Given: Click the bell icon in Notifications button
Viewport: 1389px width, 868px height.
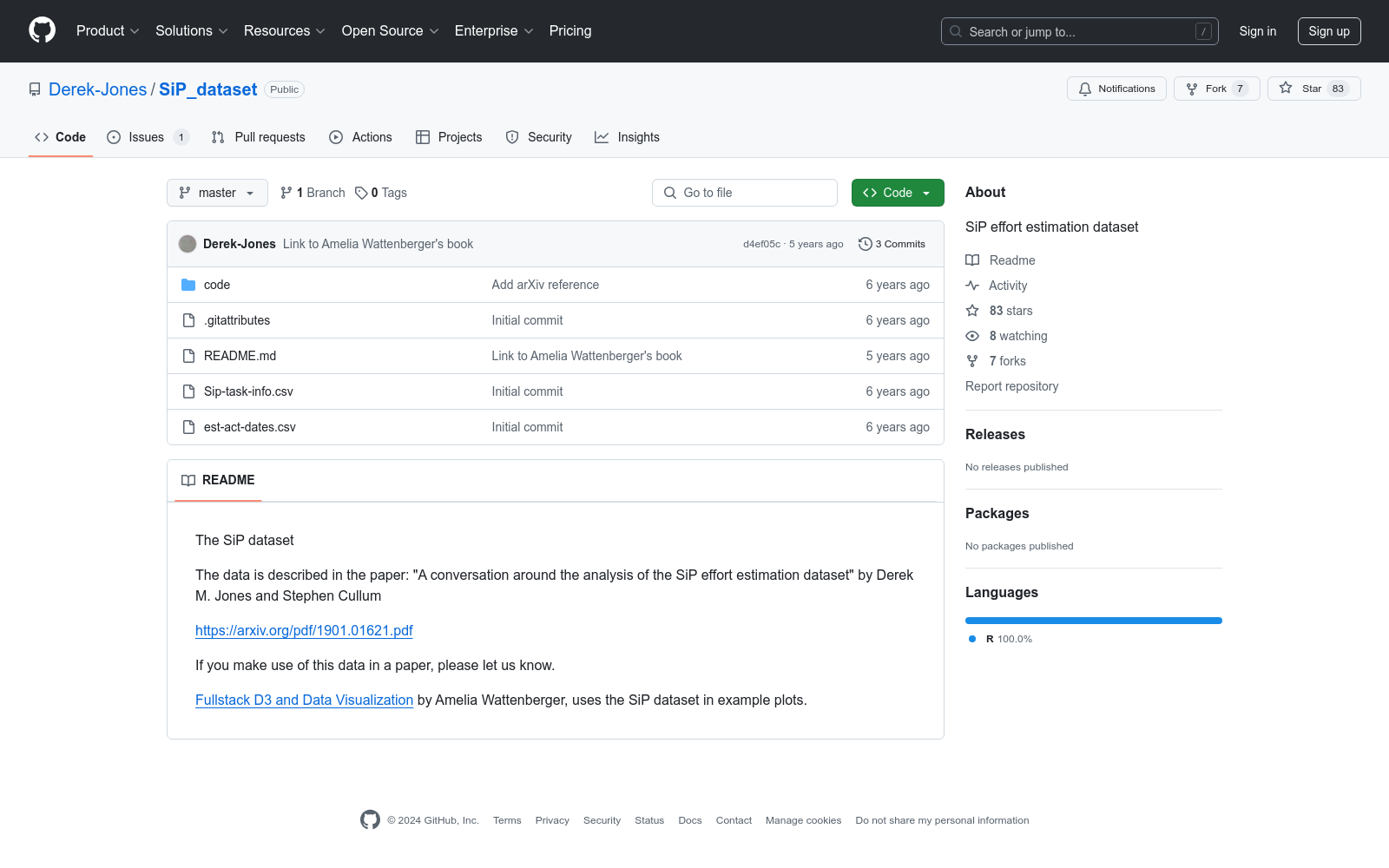Looking at the screenshot, I should pos(1085,89).
